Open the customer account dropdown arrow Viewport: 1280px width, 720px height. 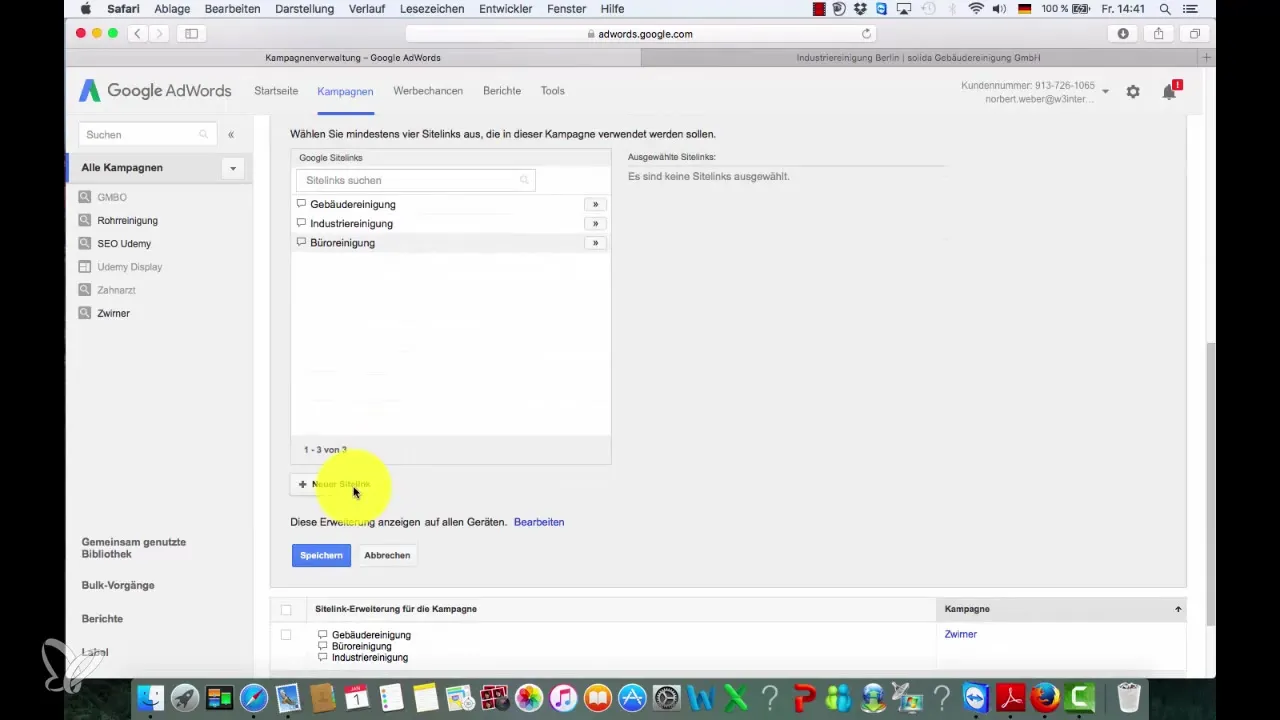pyautogui.click(x=1106, y=91)
